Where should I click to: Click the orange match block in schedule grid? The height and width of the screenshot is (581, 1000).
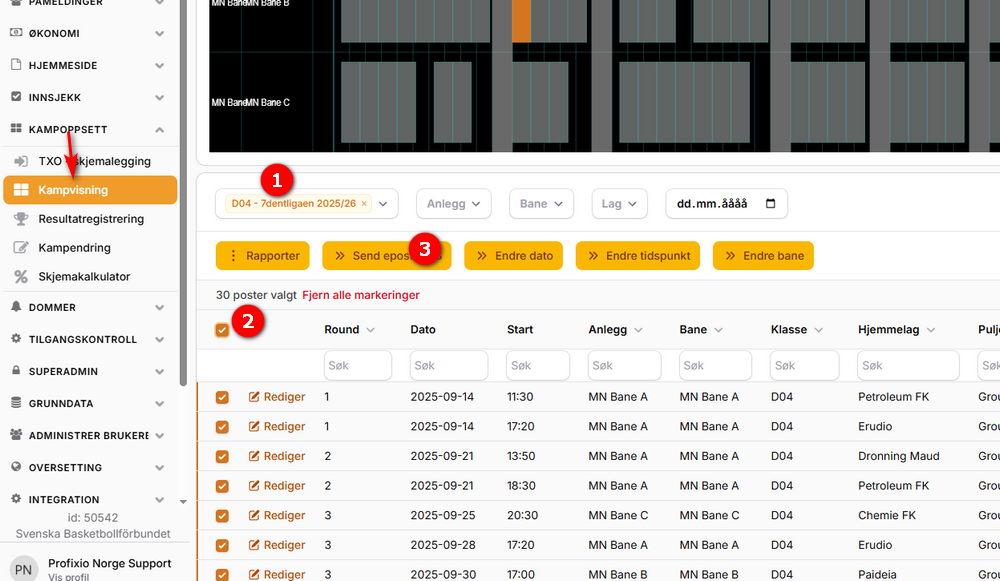pyautogui.click(x=521, y=20)
